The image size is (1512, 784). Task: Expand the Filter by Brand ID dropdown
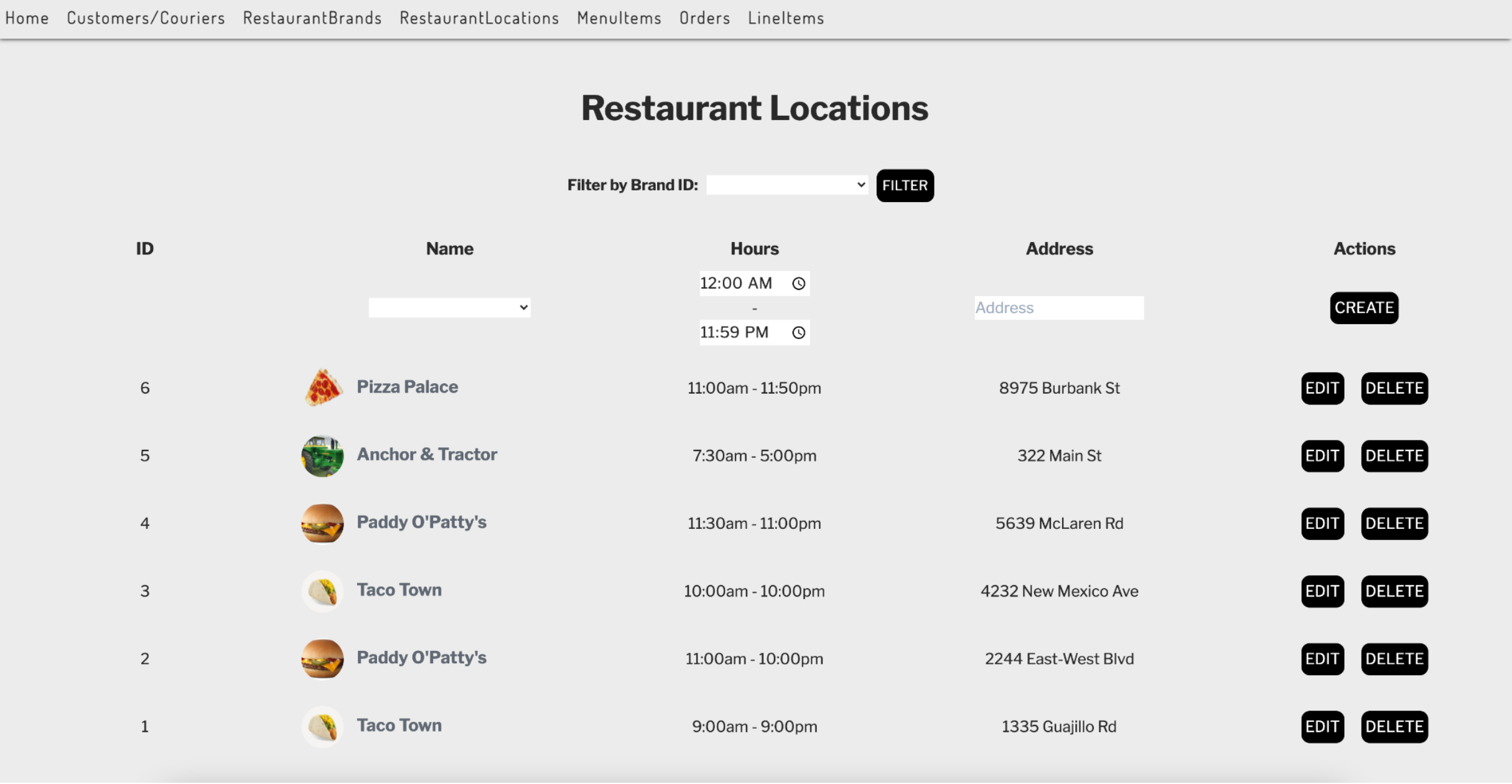(787, 185)
